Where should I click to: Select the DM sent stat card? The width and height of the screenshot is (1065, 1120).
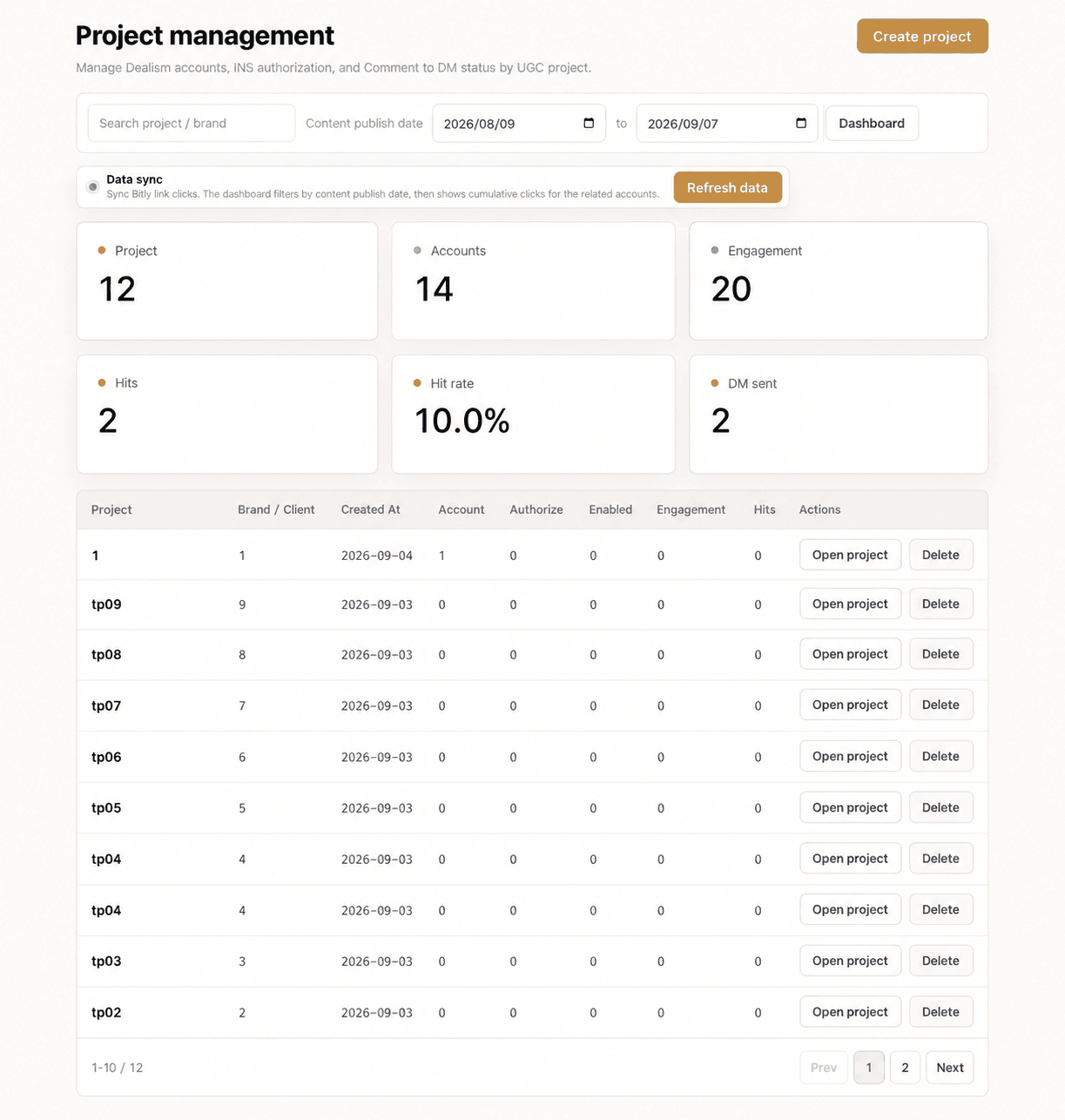point(839,414)
